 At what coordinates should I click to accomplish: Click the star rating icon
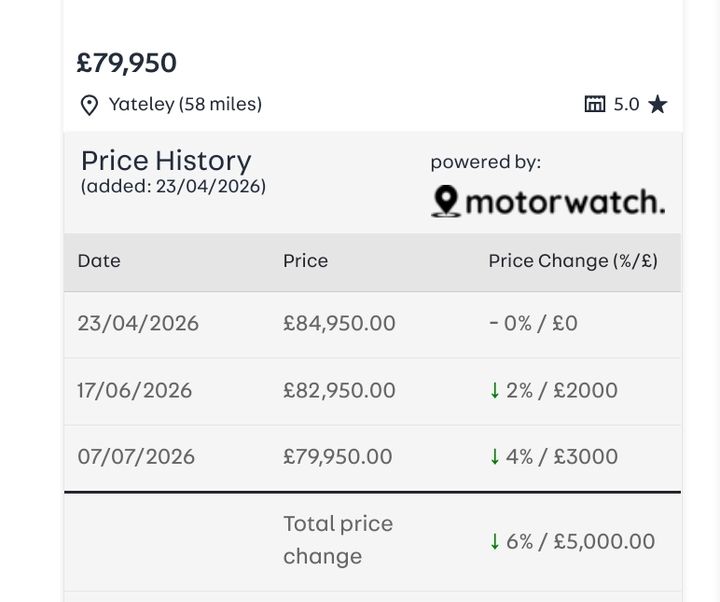tap(658, 104)
